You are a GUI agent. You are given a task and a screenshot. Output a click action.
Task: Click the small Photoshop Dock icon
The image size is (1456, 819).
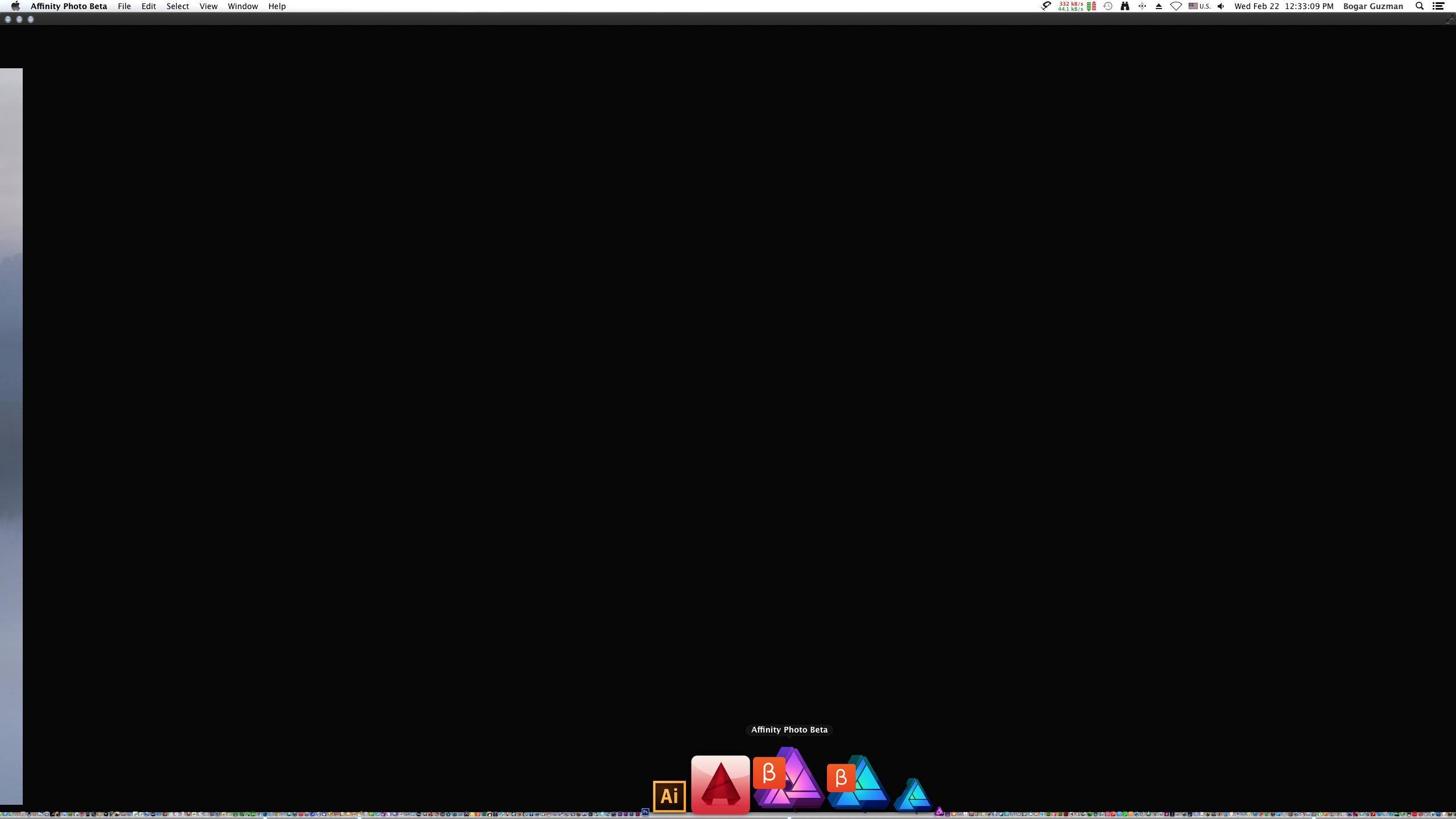pos(646,812)
